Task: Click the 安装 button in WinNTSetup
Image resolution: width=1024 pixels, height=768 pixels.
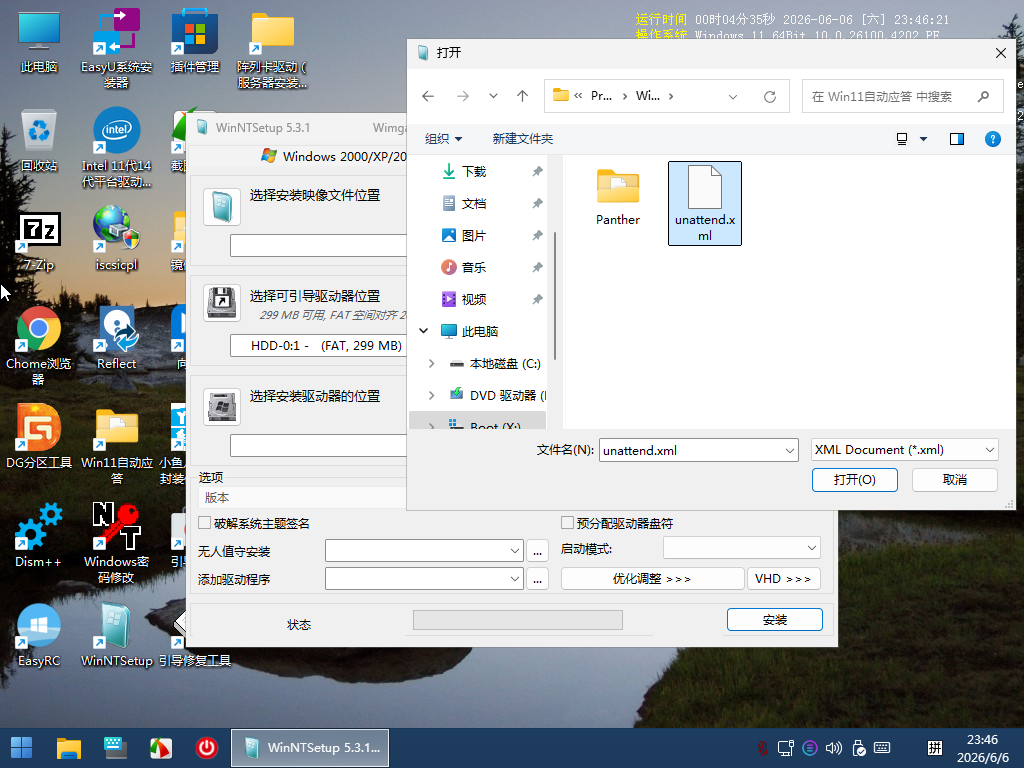Action: point(775,620)
